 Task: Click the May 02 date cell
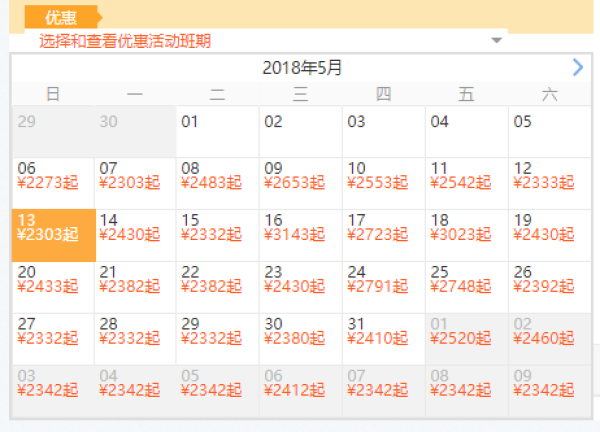coord(301,132)
